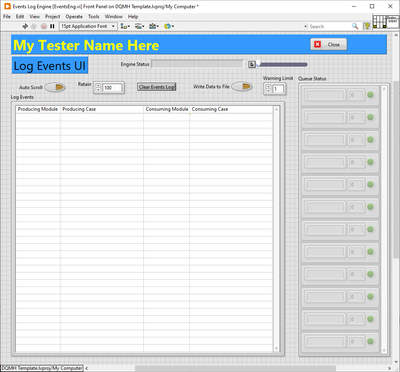This screenshot has width=400, height=372.
Task: Click the Pause icon in toolbar
Action: [x=52, y=26]
